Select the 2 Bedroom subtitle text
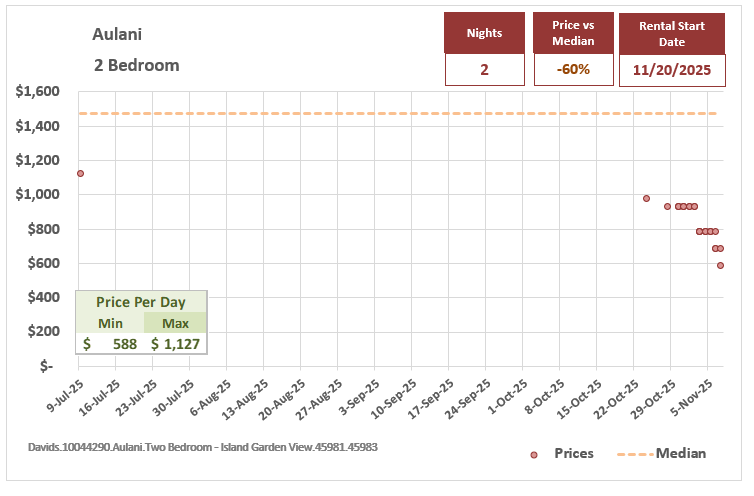This screenshot has width=754, height=496. click(136, 65)
